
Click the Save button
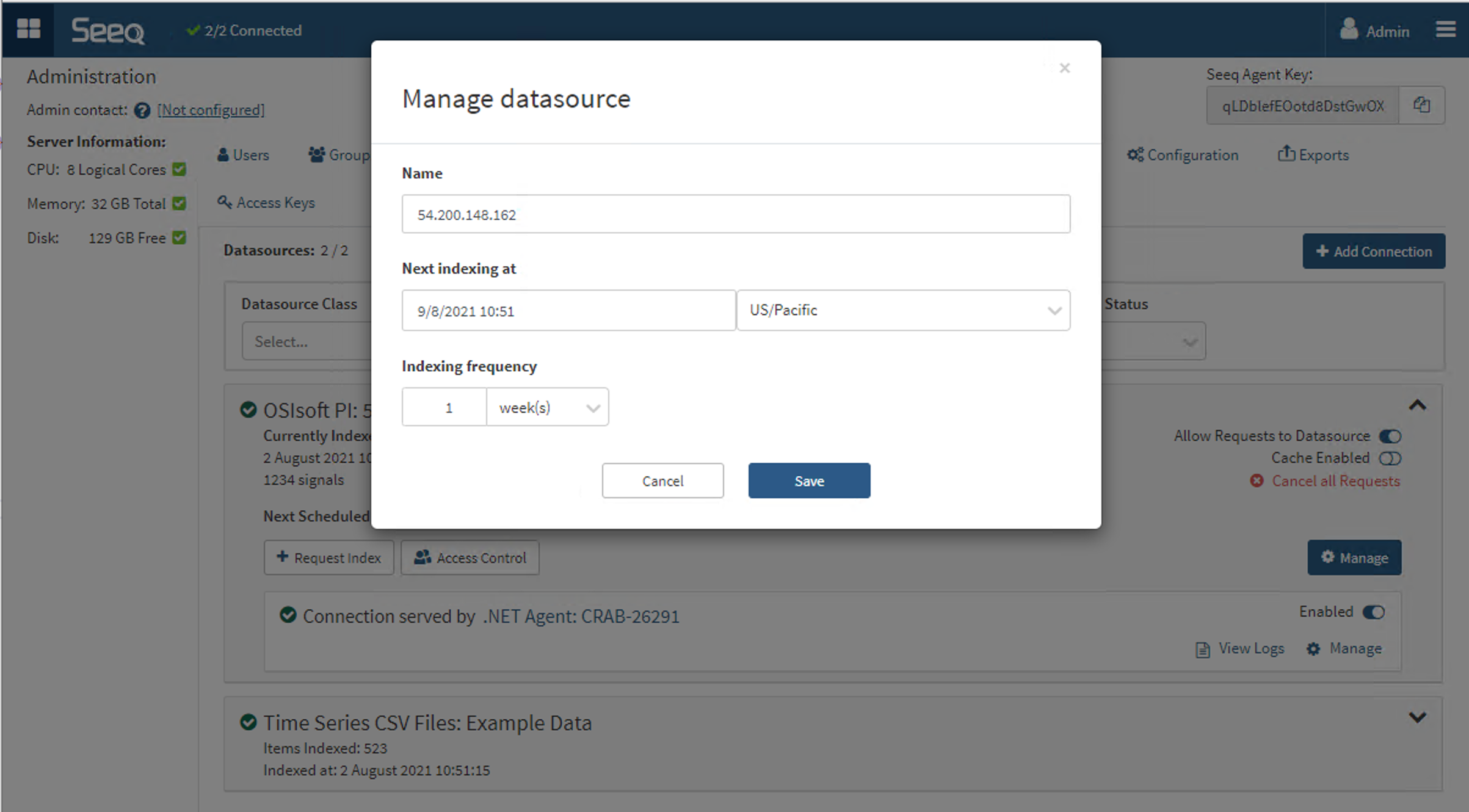click(x=809, y=480)
